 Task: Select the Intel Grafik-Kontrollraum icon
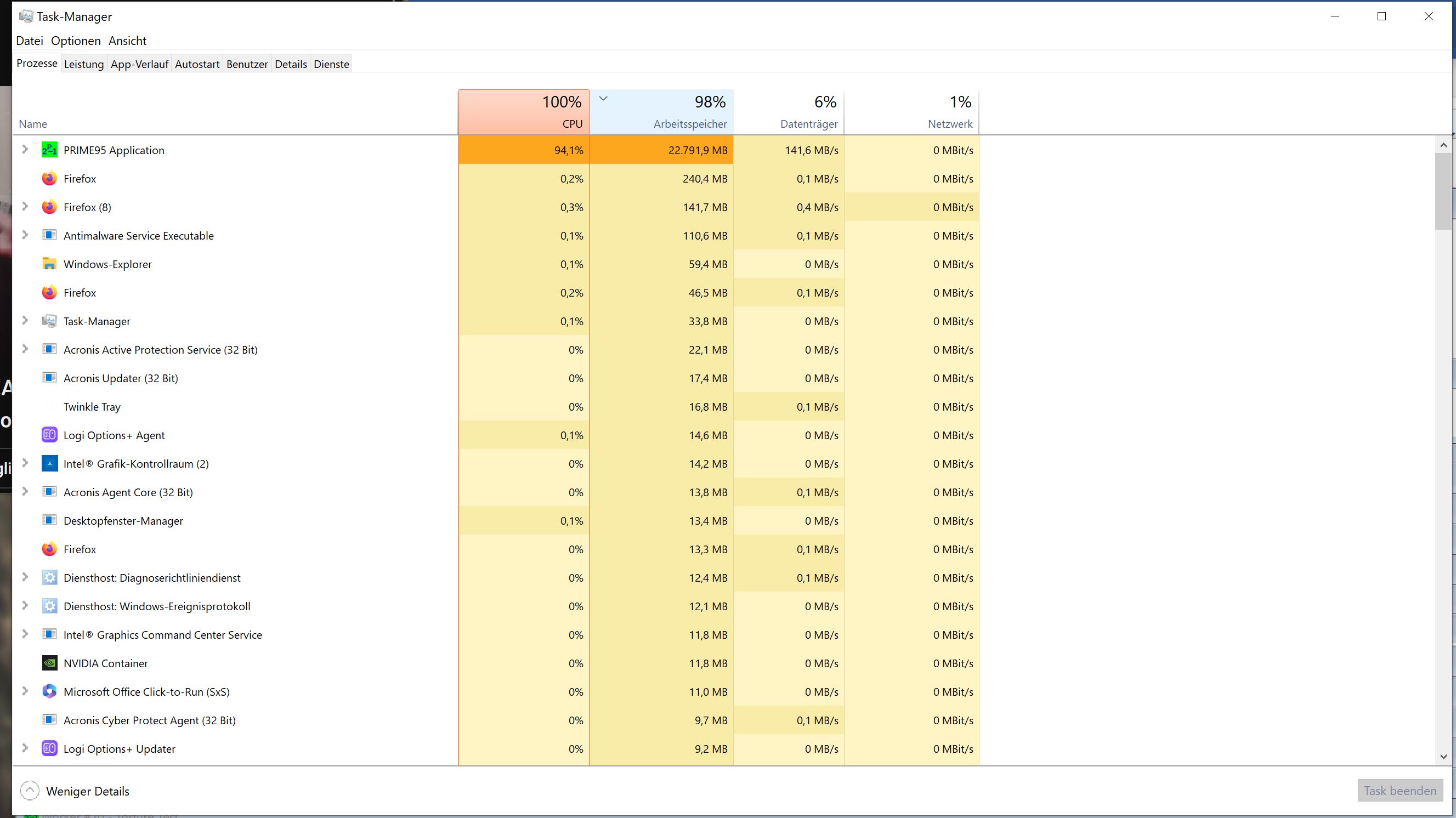49,464
